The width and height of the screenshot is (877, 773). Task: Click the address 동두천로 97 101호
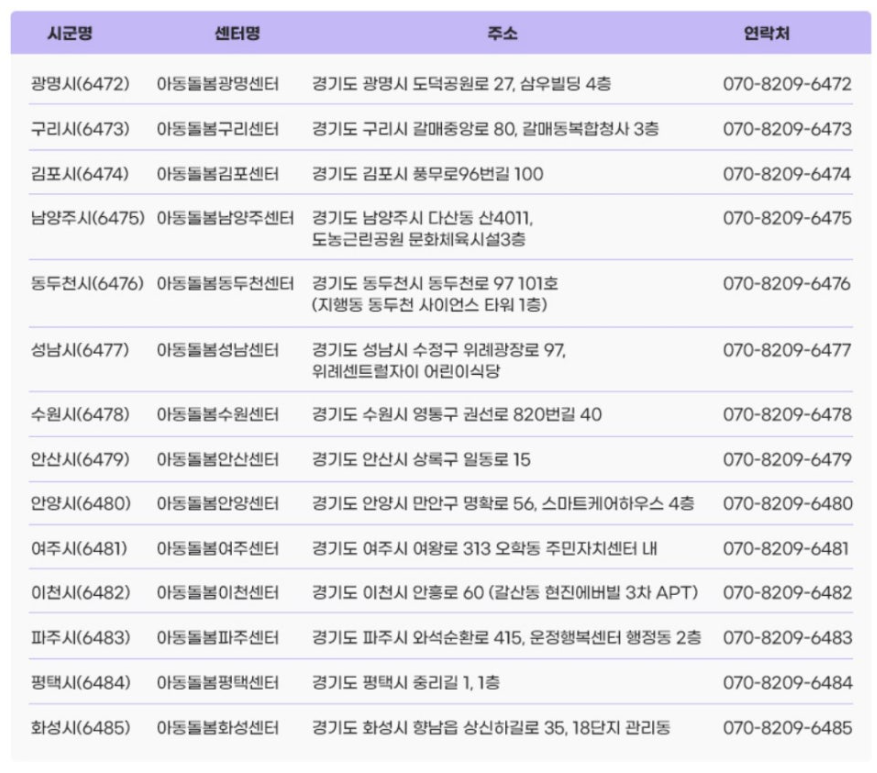(493, 284)
